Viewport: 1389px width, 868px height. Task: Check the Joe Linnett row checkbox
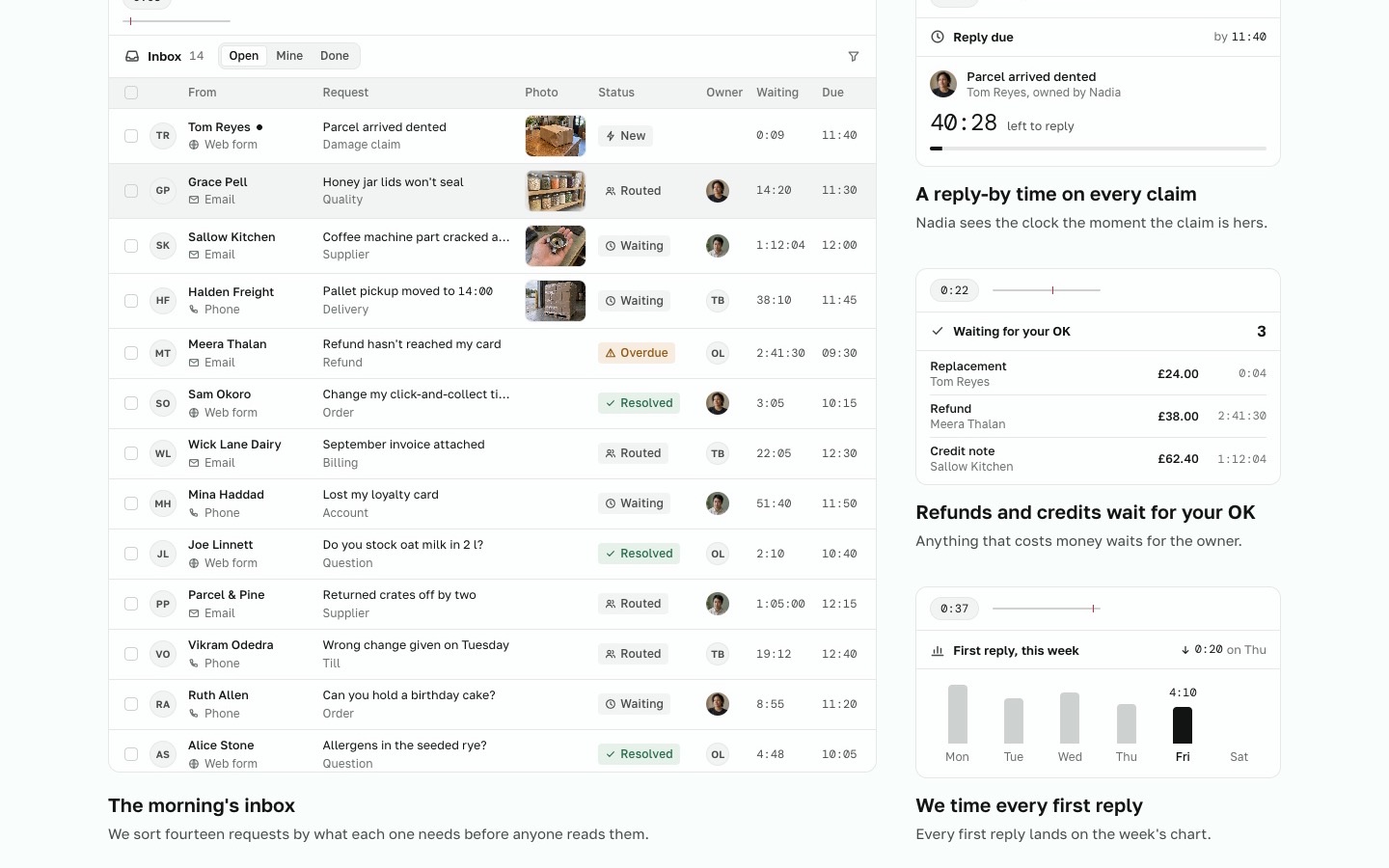pyautogui.click(x=131, y=554)
